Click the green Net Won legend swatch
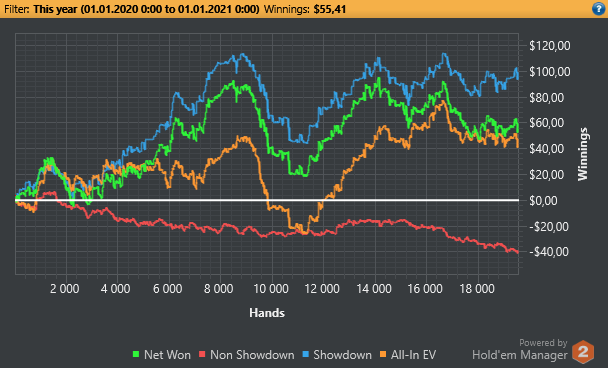This screenshot has height=368, width=608. [136, 354]
